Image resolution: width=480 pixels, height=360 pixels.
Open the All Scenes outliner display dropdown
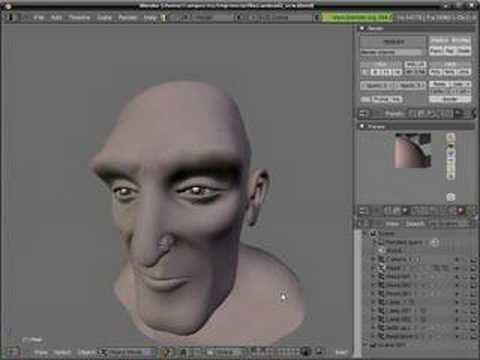pyautogui.click(x=450, y=224)
